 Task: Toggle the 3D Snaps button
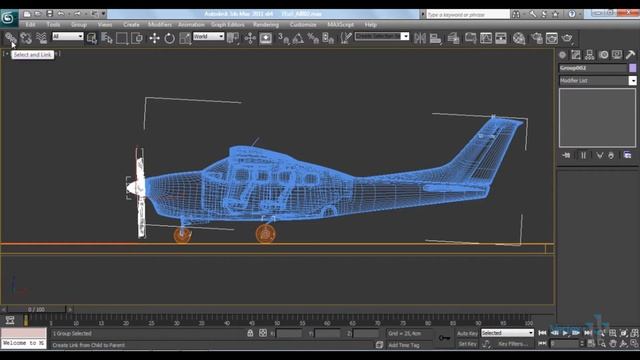pos(283,38)
